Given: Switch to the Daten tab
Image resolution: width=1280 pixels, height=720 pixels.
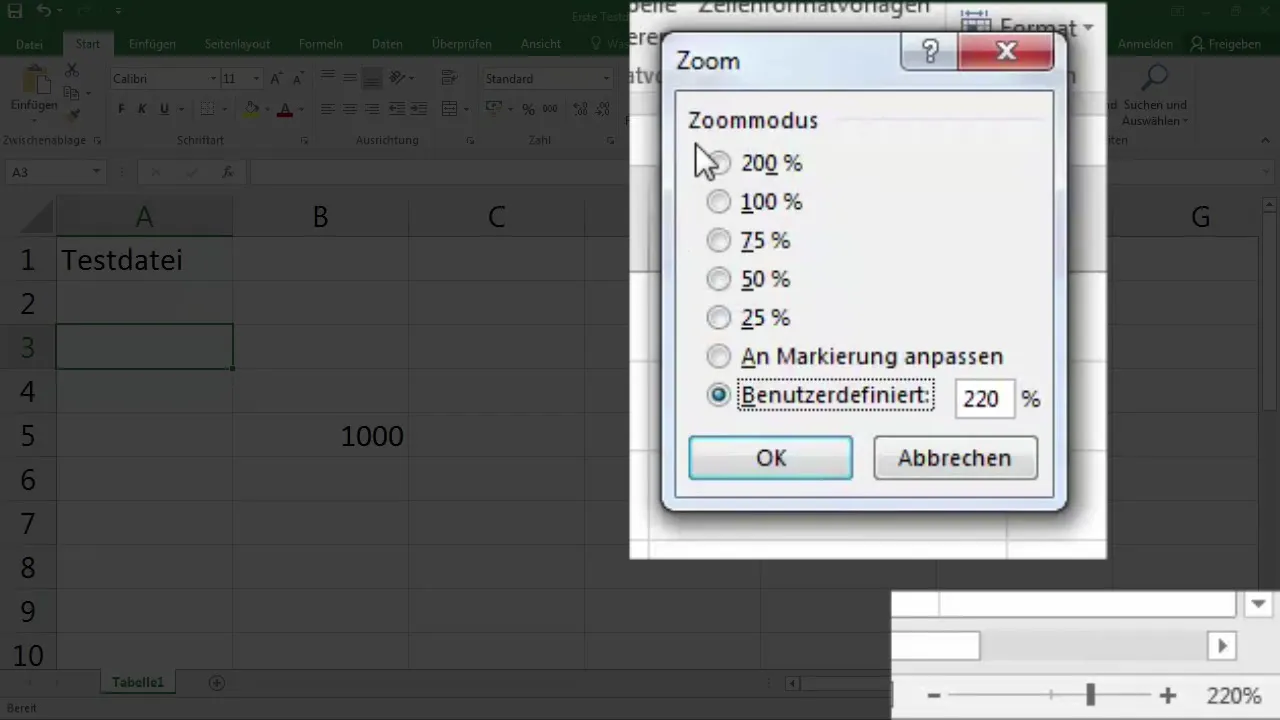Looking at the screenshot, I should [387, 44].
